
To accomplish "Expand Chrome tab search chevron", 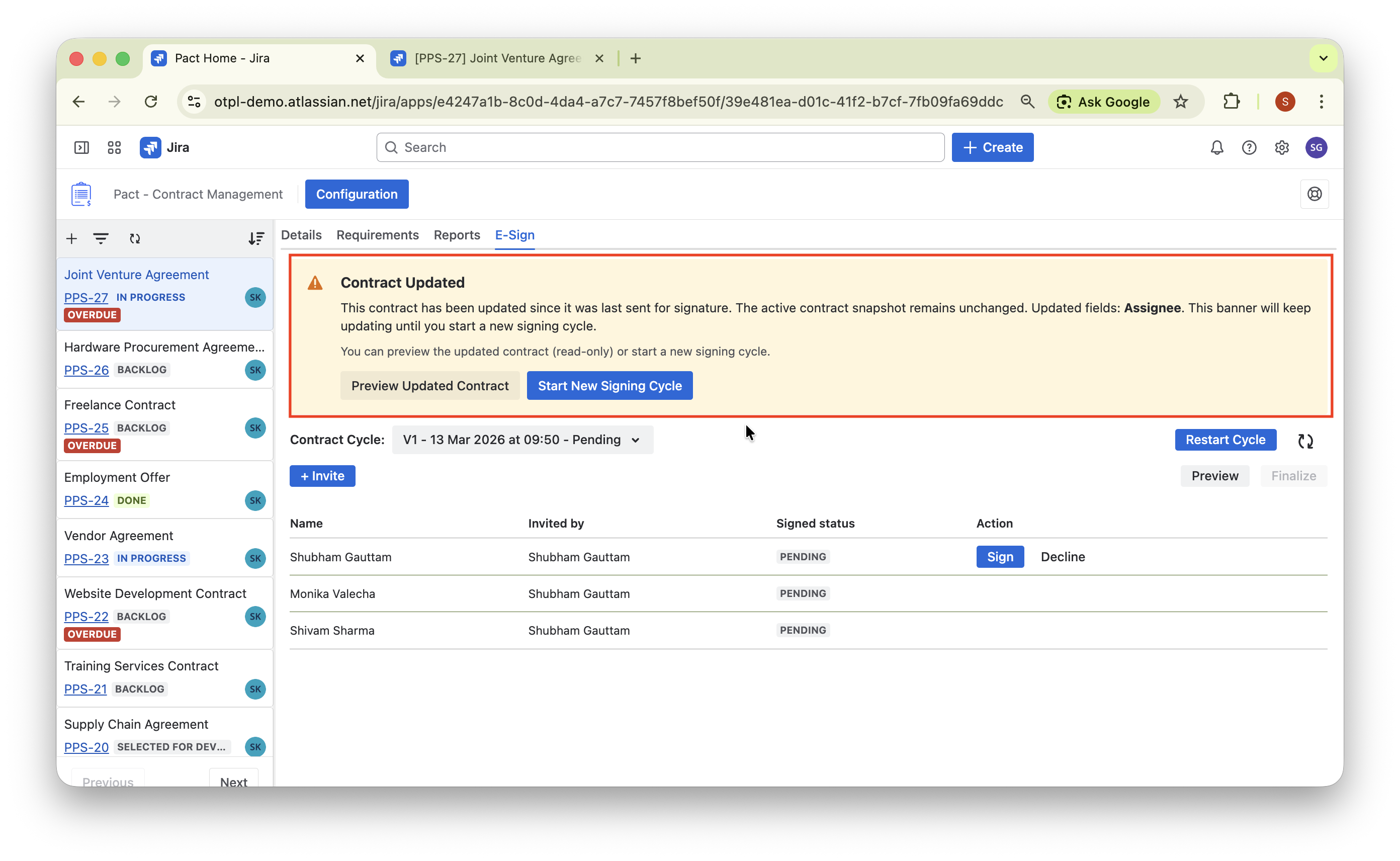I will [x=1323, y=58].
